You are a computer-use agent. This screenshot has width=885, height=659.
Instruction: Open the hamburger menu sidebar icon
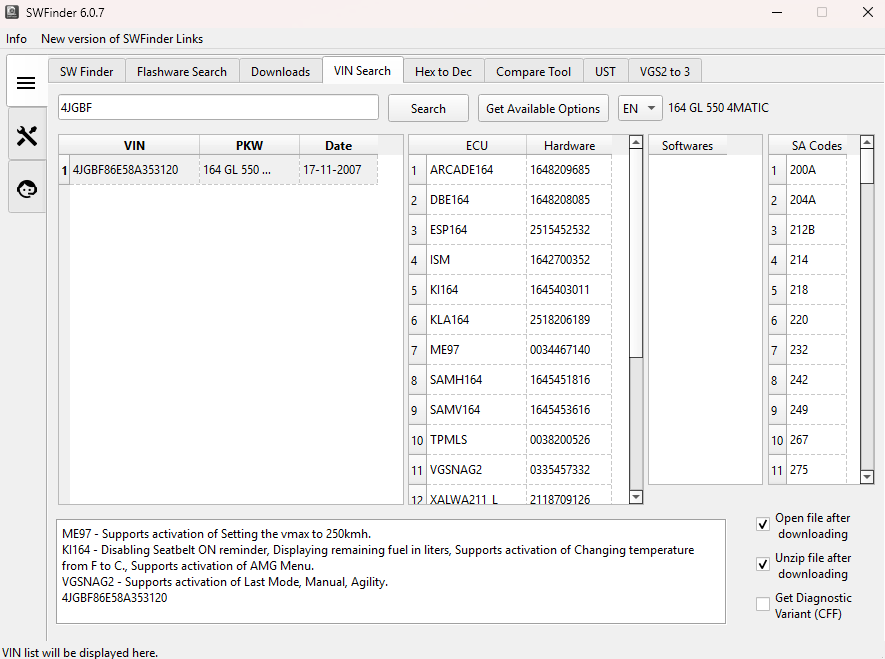[x=26, y=84]
